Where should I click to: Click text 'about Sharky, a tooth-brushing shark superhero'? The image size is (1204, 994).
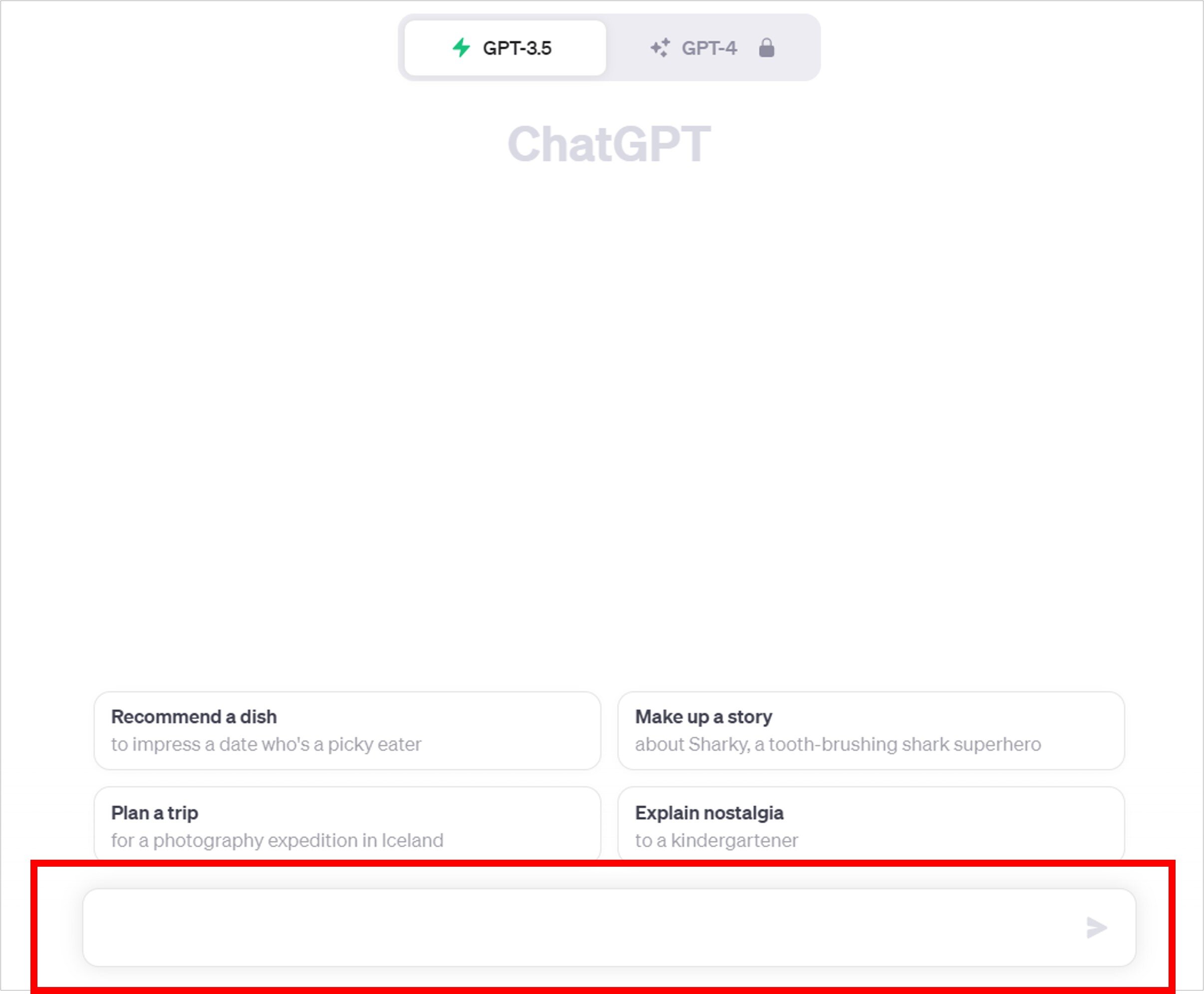click(x=838, y=744)
